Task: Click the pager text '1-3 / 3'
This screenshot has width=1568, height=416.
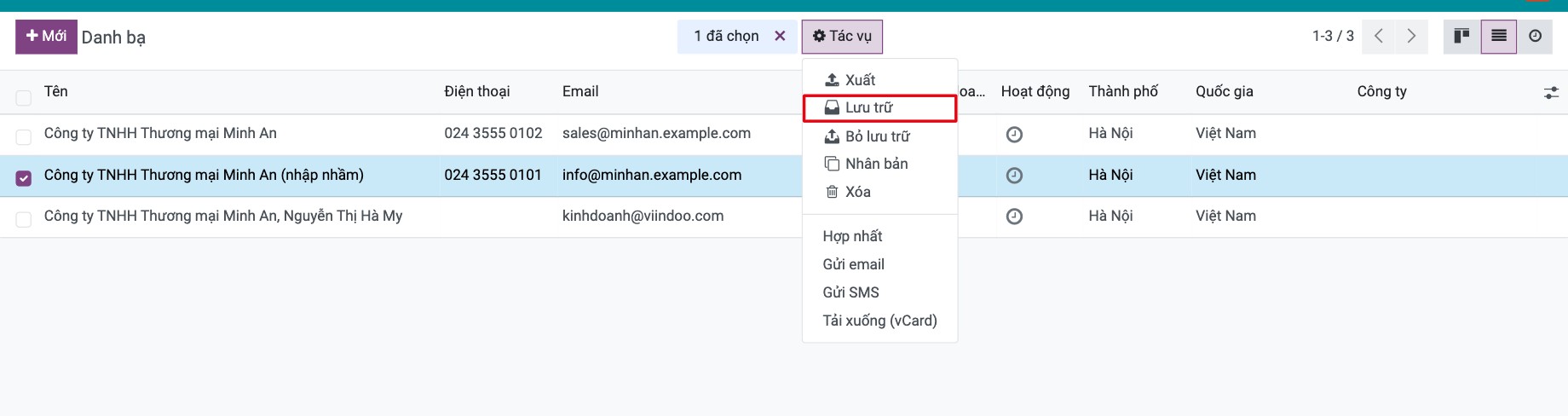Action: click(x=1333, y=36)
